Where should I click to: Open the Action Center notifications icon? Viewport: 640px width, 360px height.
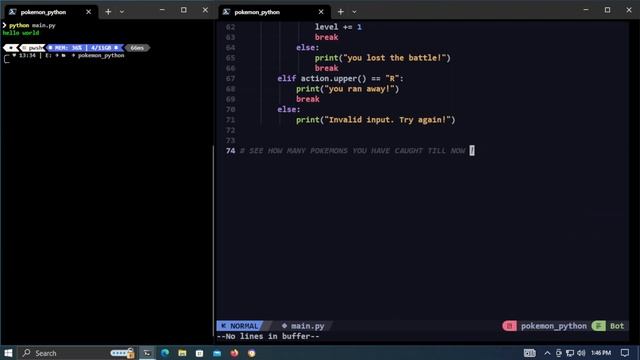(625, 353)
